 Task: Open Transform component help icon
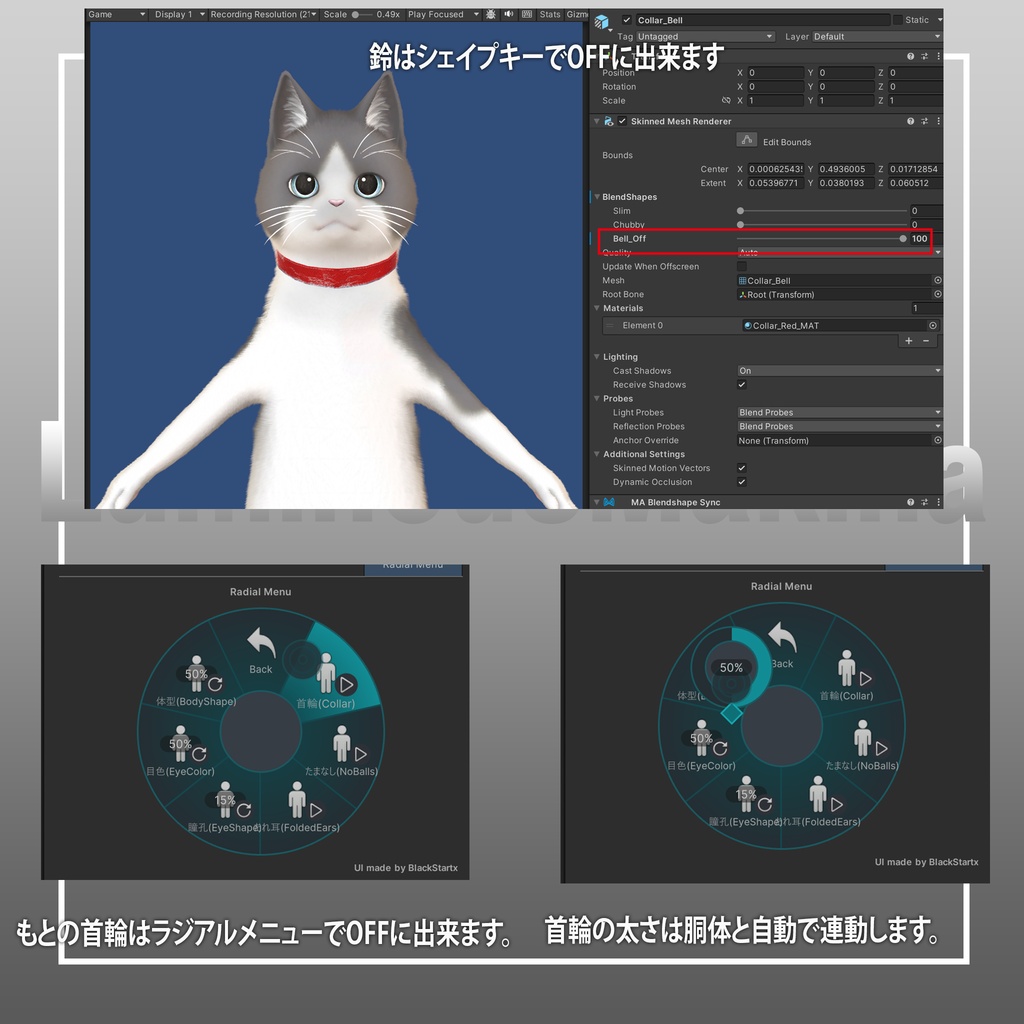tap(910, 56)
